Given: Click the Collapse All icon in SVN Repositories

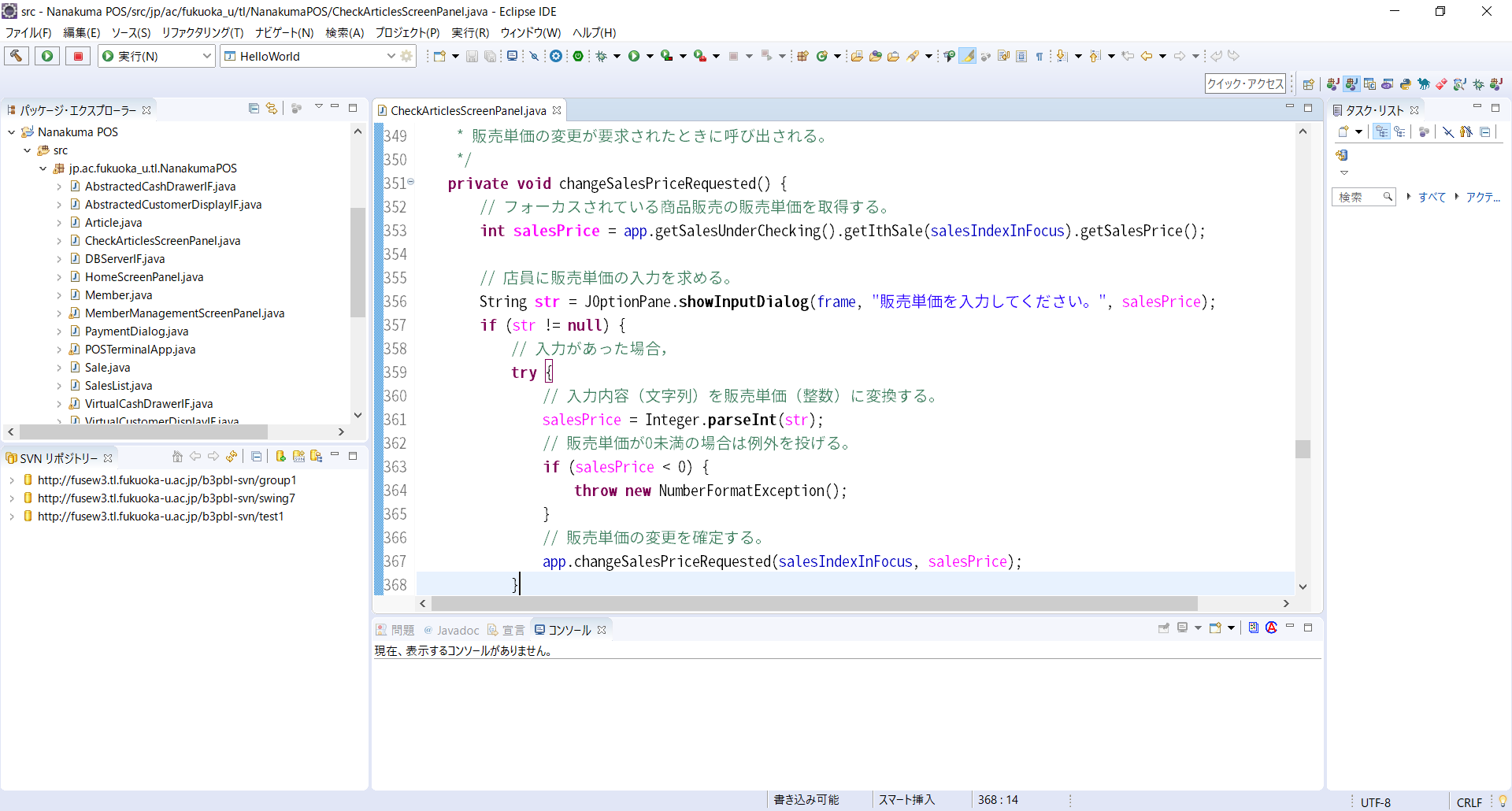Looking at the screenshot, I should click(257, 457).
